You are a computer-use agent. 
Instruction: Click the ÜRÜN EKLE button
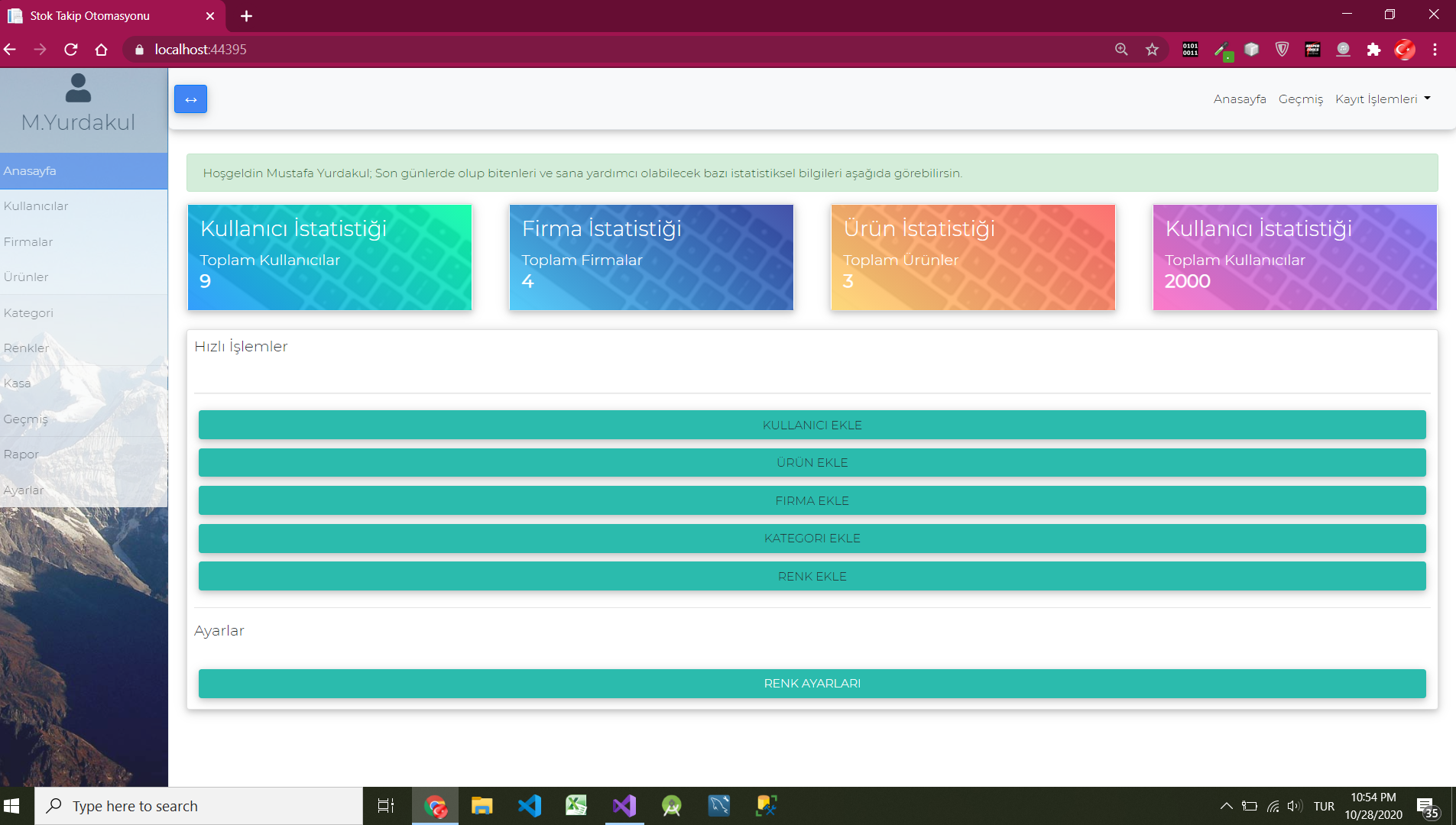[x=812, y=462]
